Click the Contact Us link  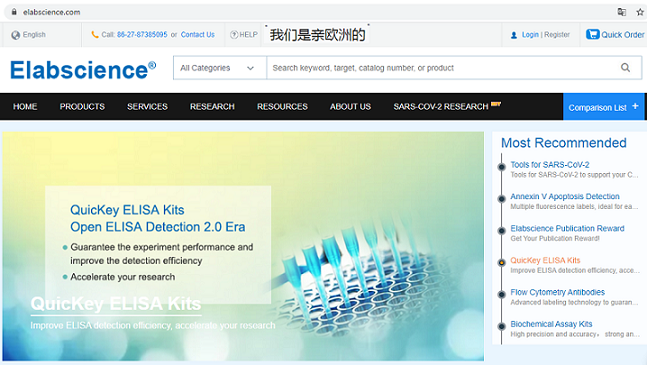coord(198,35)
